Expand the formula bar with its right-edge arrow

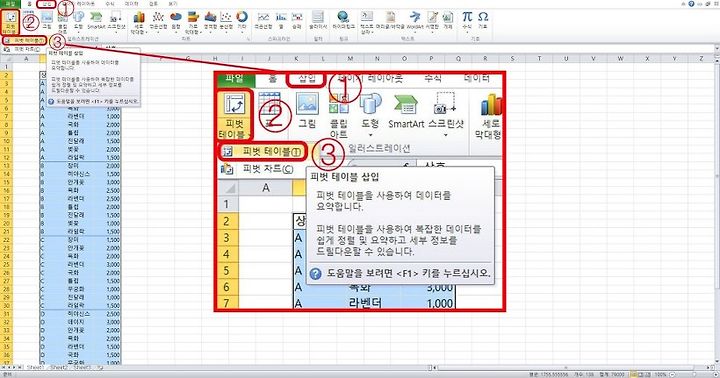pos(717,49)
